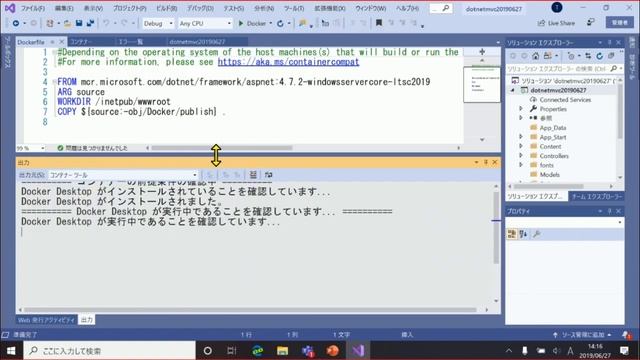
Task: Expand the Controllers folder
Action: (x=521, y=156)
